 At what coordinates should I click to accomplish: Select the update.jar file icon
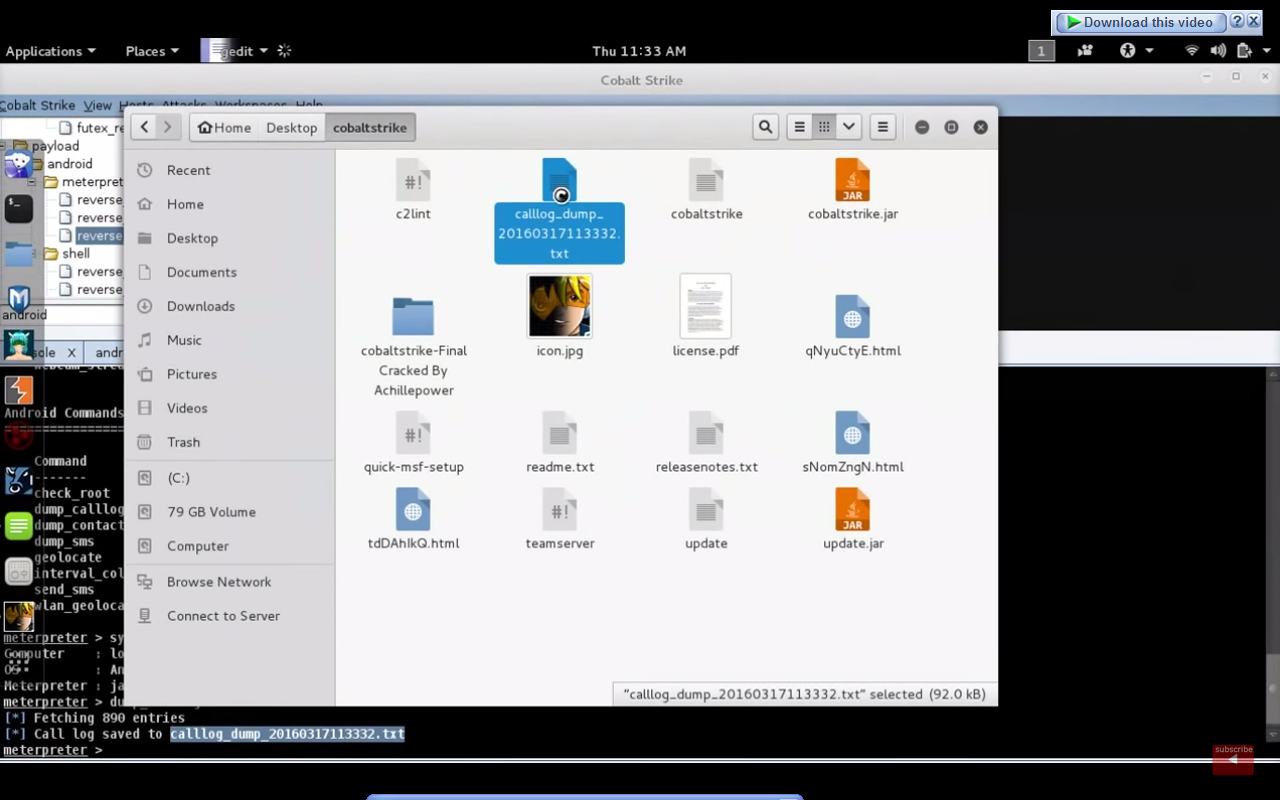[x=853, y=509]
